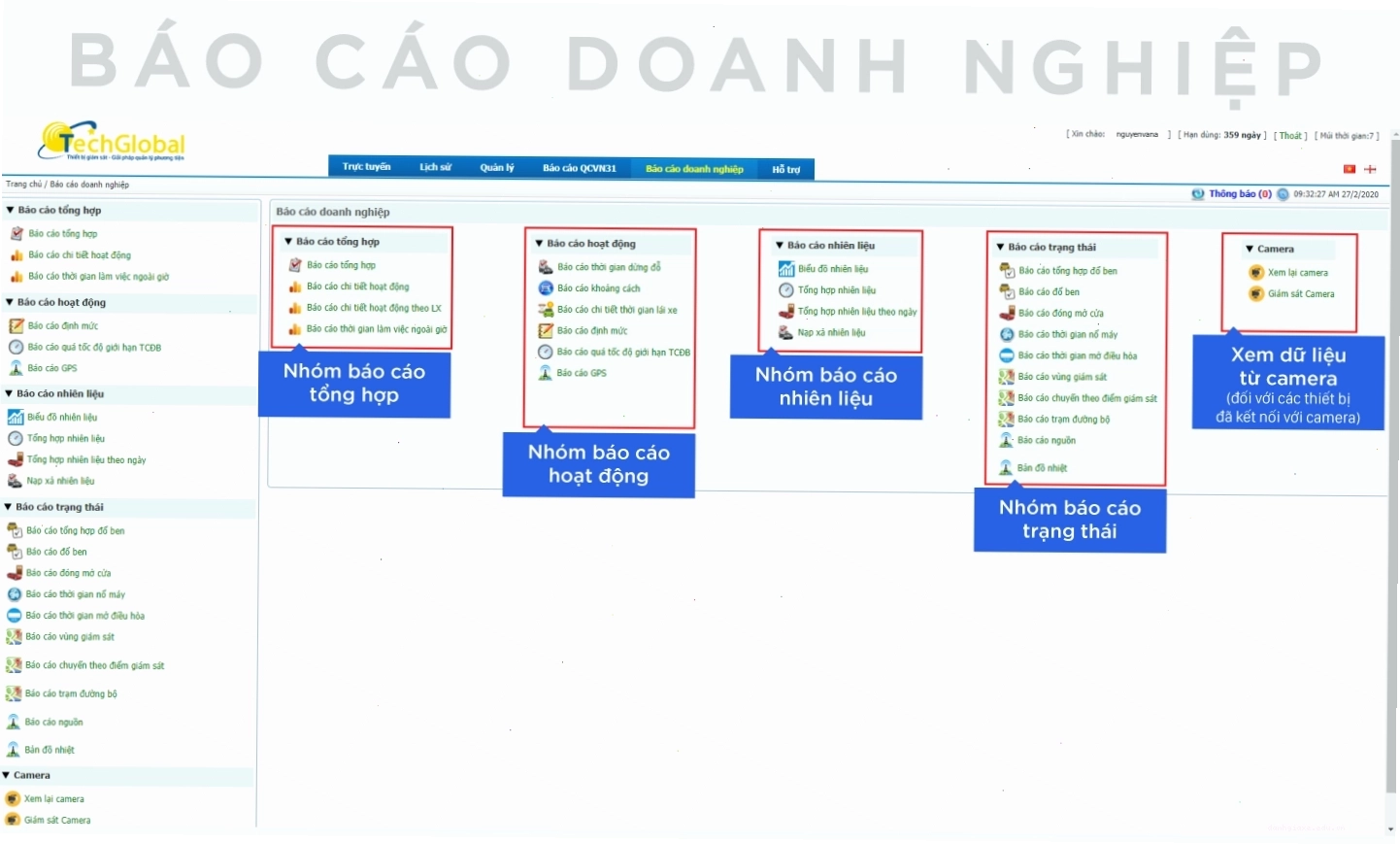
Task: Open the Hỗ trợ tab
Action: point(785,170)
